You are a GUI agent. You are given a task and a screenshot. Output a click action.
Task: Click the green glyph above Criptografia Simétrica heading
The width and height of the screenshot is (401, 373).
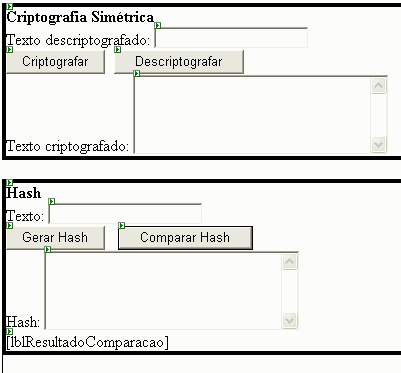10,7
